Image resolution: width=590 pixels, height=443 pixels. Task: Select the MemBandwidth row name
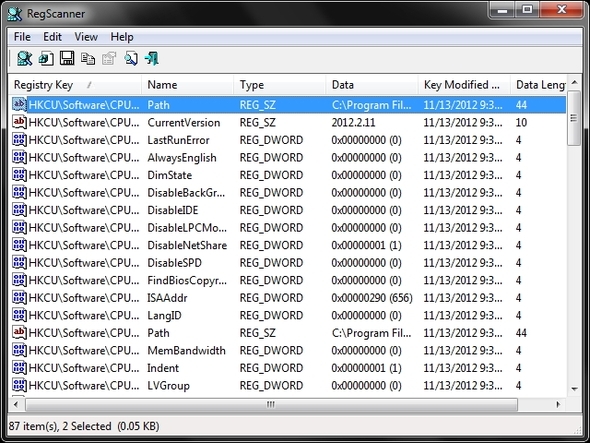[186, 350]
